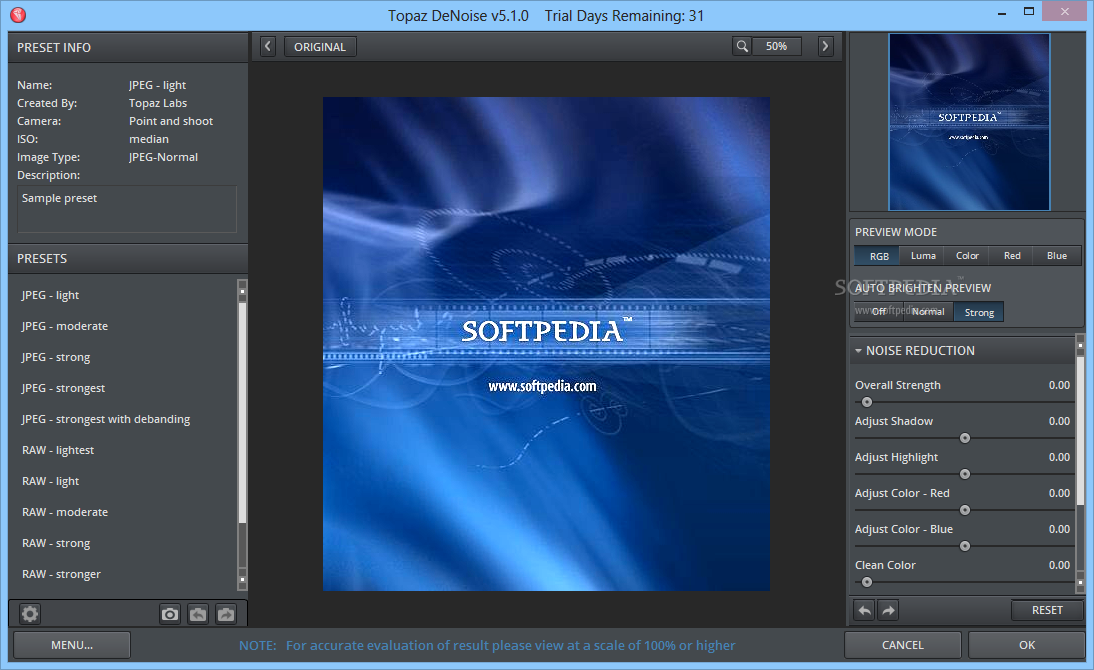The width and height of the screenshot is (1094, 670).
Task: Click the redo arrow icon
Action: [x=888, y=611]
